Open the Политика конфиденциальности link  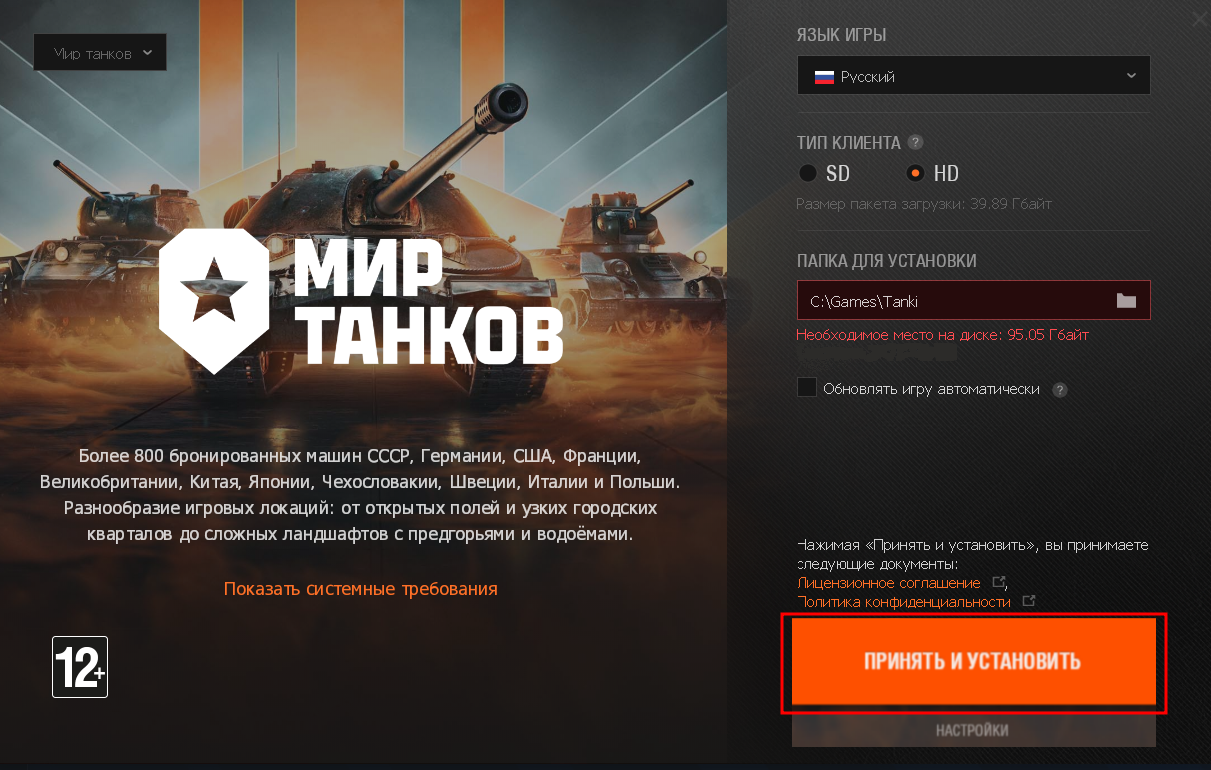click(x=904, y=602)
